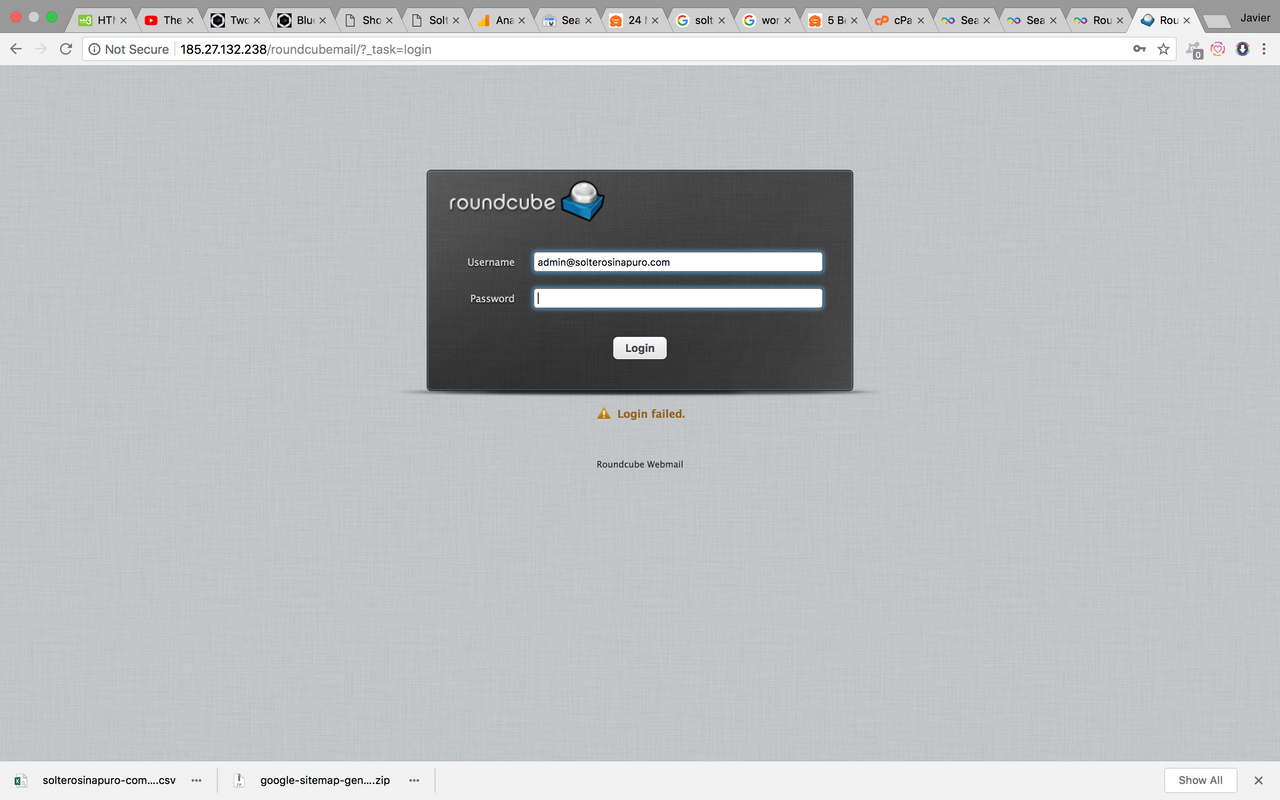Click the pink heart extension icon

point(1218,49)
